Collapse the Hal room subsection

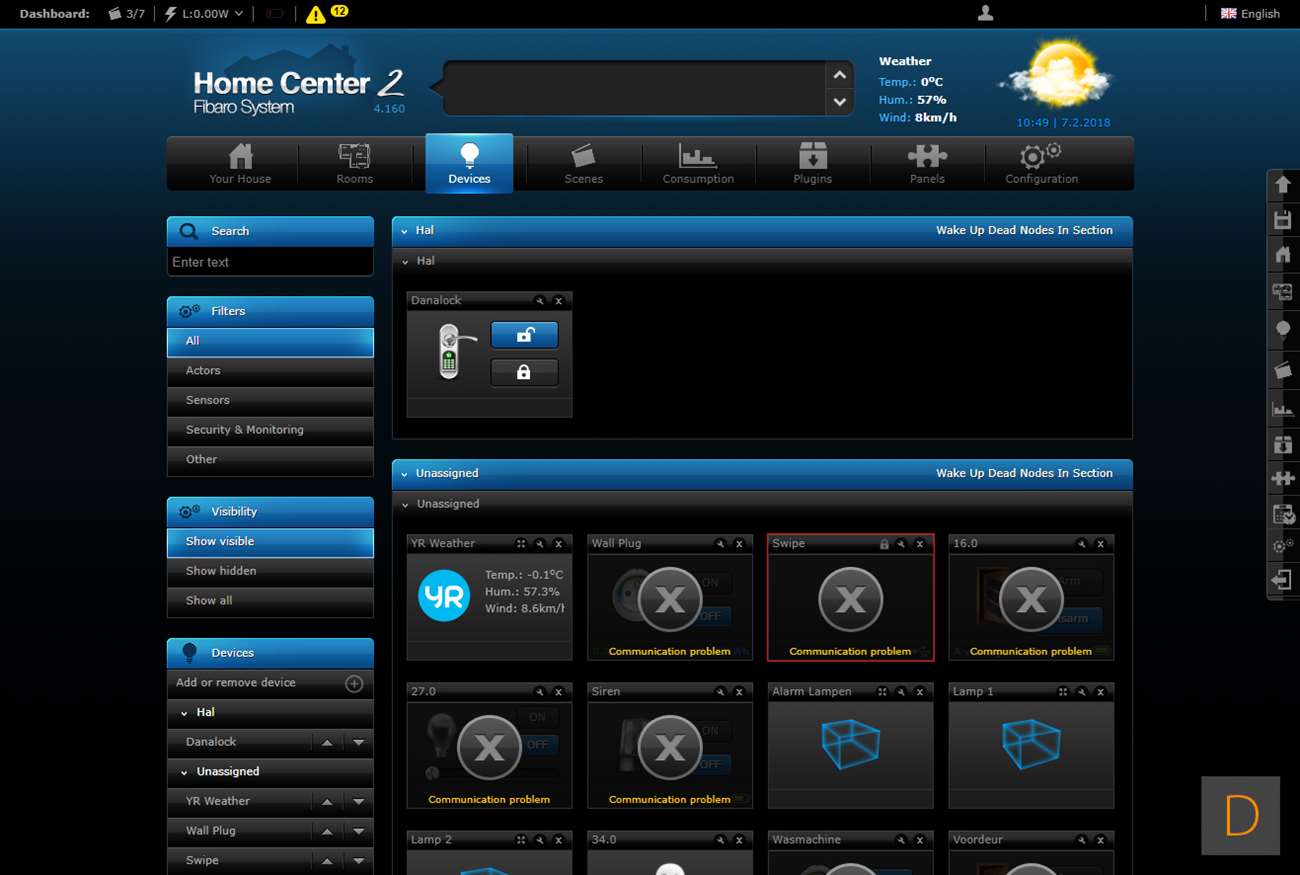pos(405,261)
